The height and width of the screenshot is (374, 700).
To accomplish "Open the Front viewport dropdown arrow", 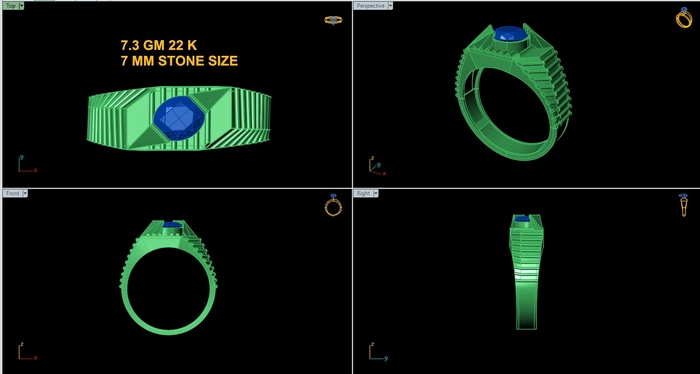I will coord(25,193).
